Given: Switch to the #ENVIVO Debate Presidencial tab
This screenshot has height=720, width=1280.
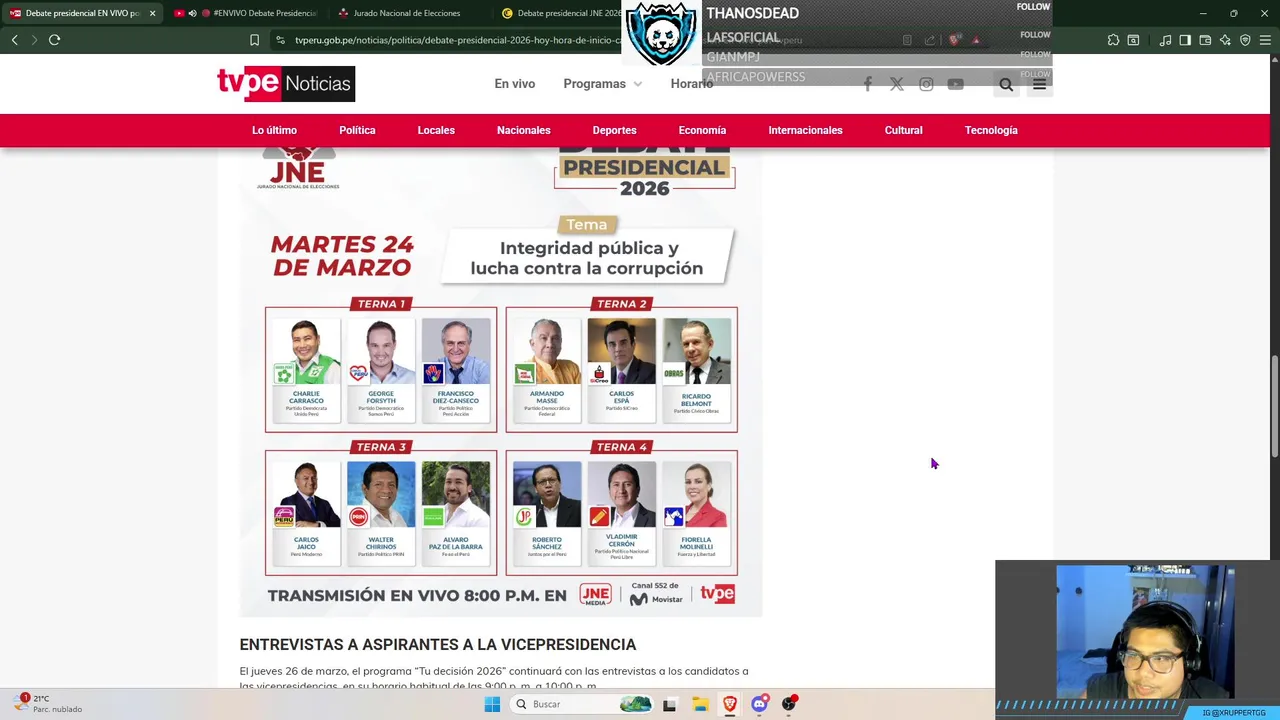Looking at the screenshot, I should tap(245, 13).
